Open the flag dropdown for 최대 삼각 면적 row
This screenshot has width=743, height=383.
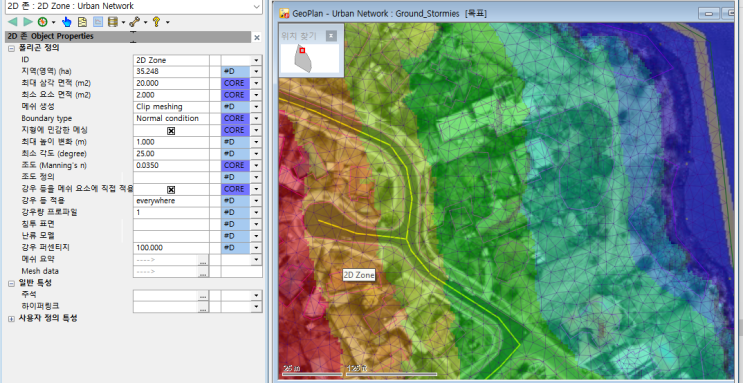(256, 83)
